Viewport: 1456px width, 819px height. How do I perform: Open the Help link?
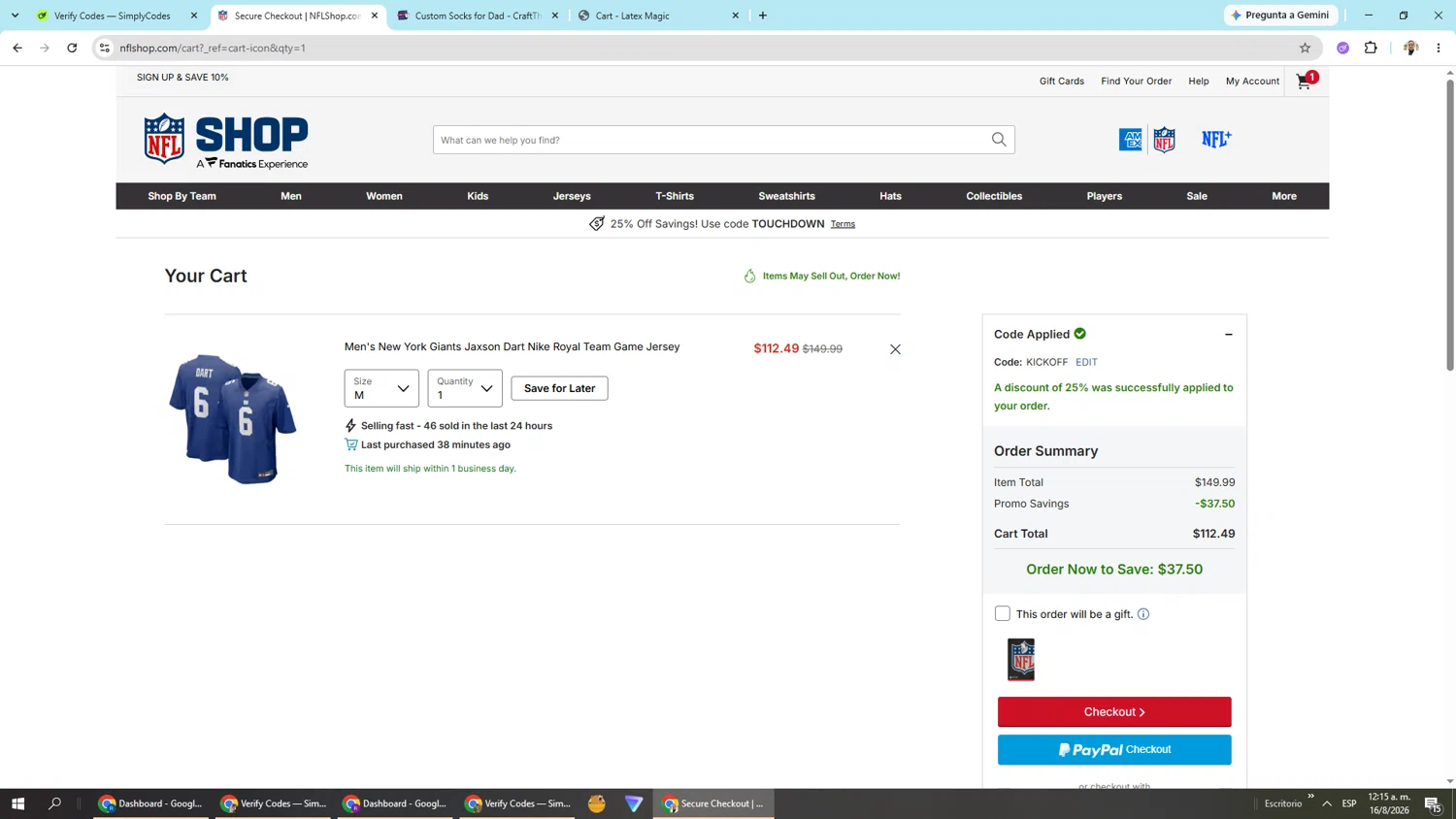[1199, 82]
